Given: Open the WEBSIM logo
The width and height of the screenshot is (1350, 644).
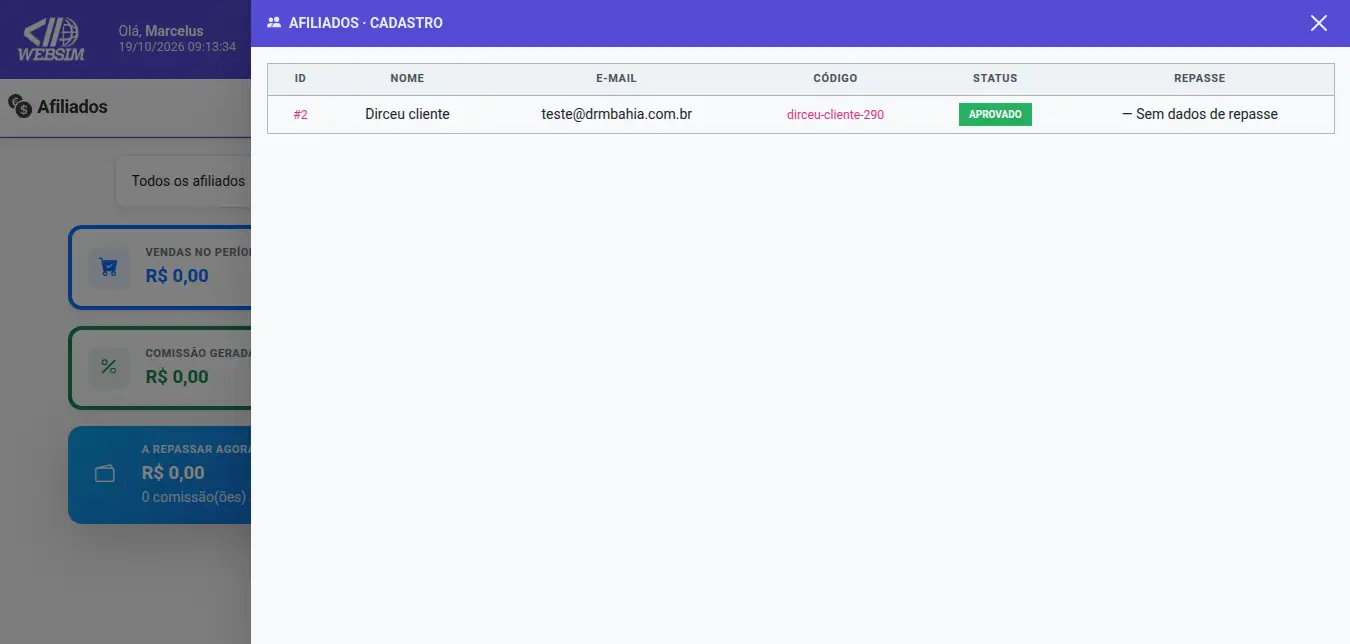Looking at the screenshot, I should click(52, 40).
